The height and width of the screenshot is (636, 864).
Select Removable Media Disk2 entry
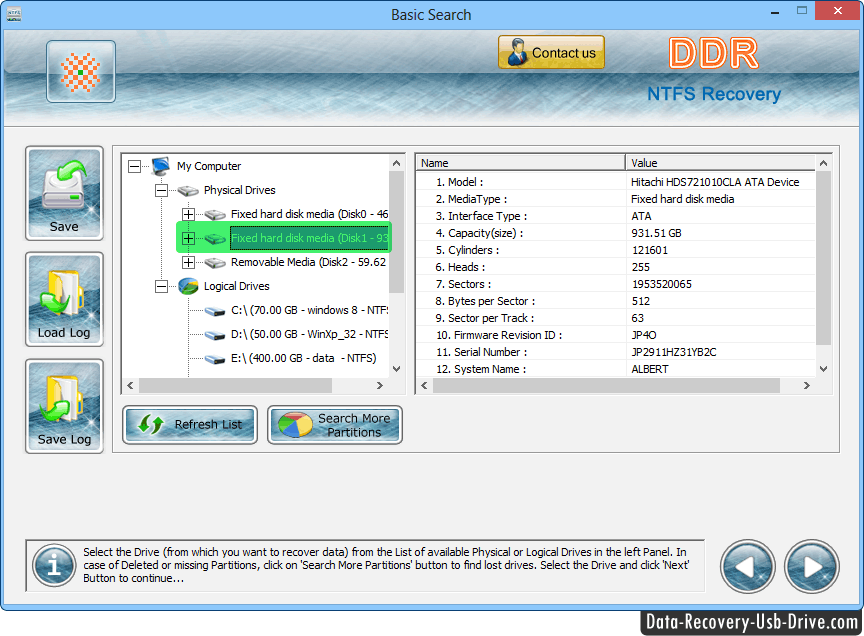(309, 262)
